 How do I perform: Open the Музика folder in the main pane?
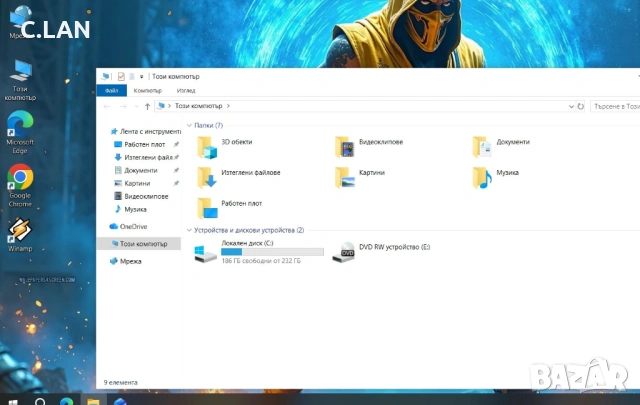click(x=495, y=178)
